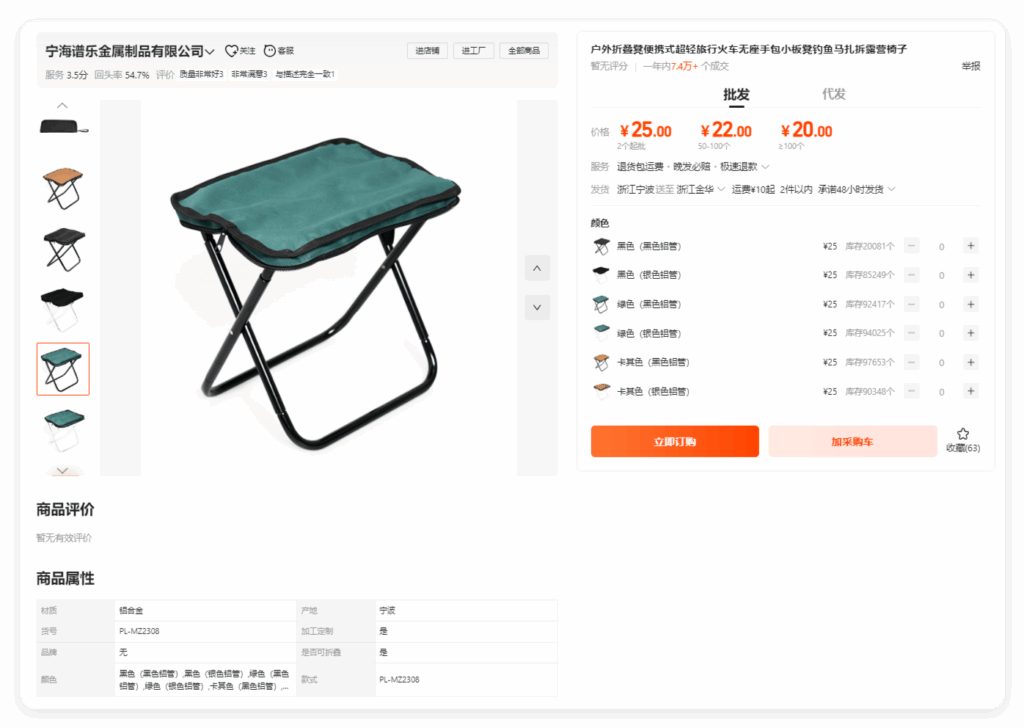The width and height of the screenshot is (1024, 728).
Task: Switch to the 代发 tab
Action: pos(833,94)
